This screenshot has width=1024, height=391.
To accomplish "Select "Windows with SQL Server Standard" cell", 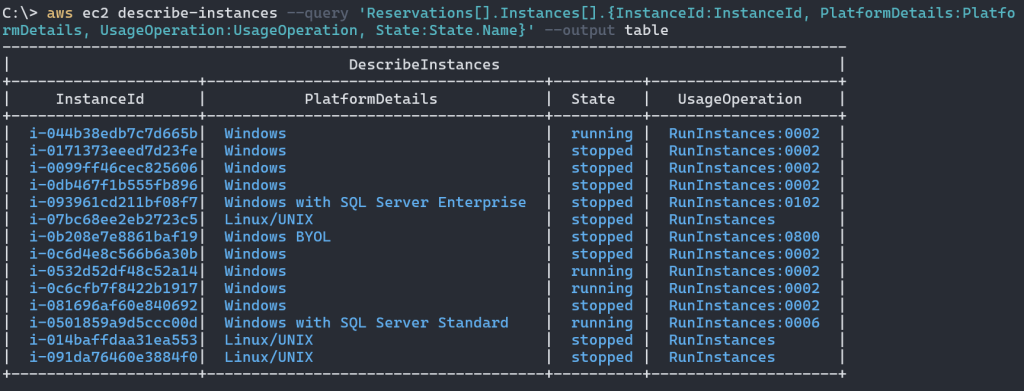I will pos(366,322).
